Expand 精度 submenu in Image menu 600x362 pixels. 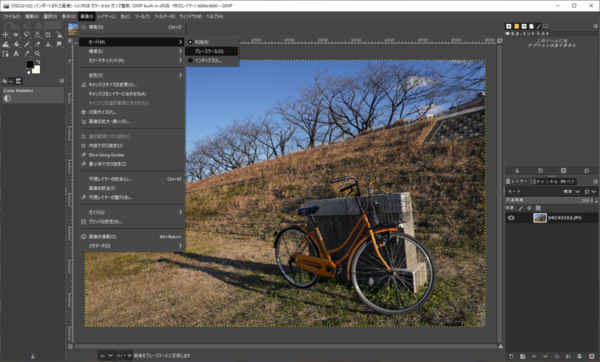point(132,51)
